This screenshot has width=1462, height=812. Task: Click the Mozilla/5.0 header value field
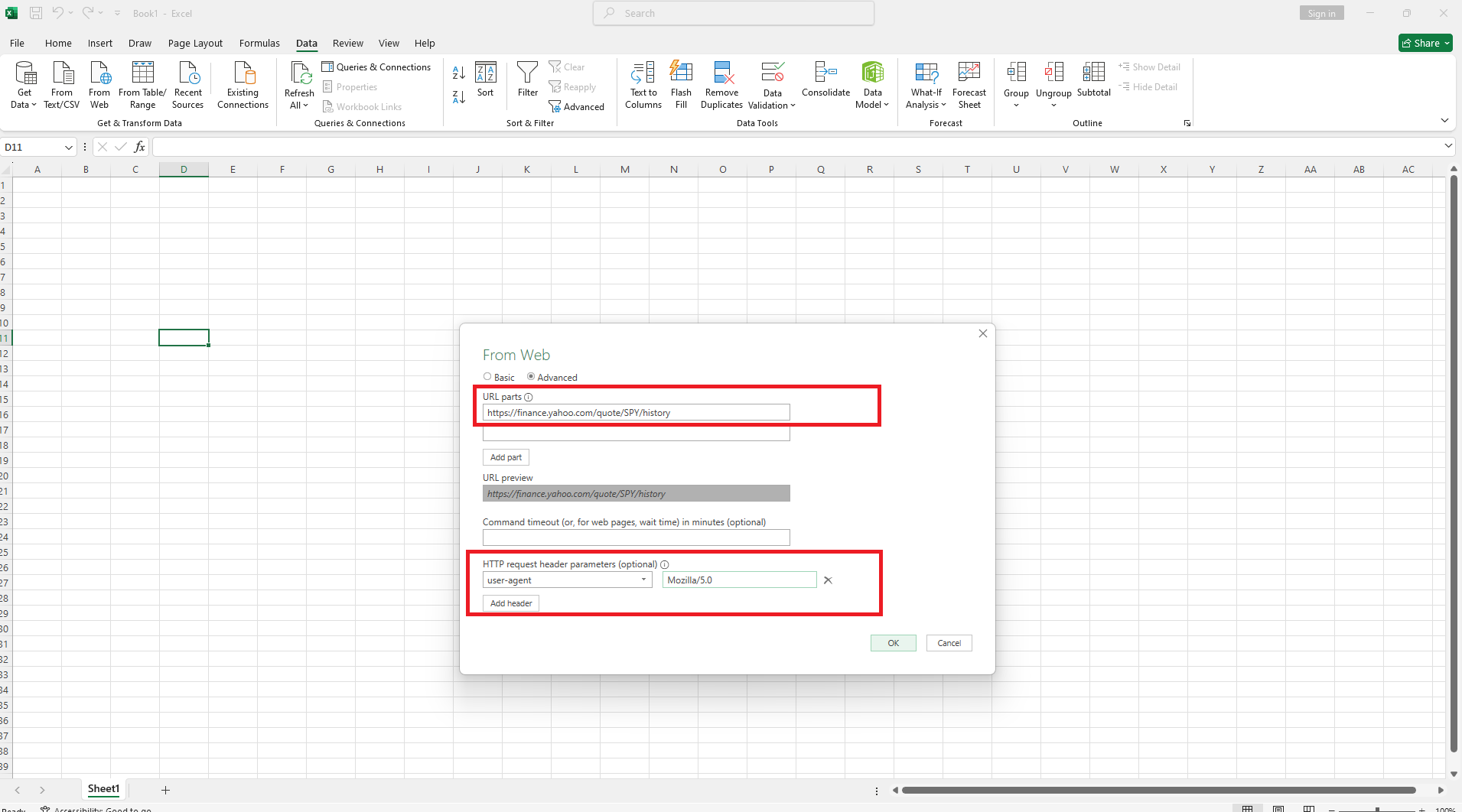click(x=739, y=580)
